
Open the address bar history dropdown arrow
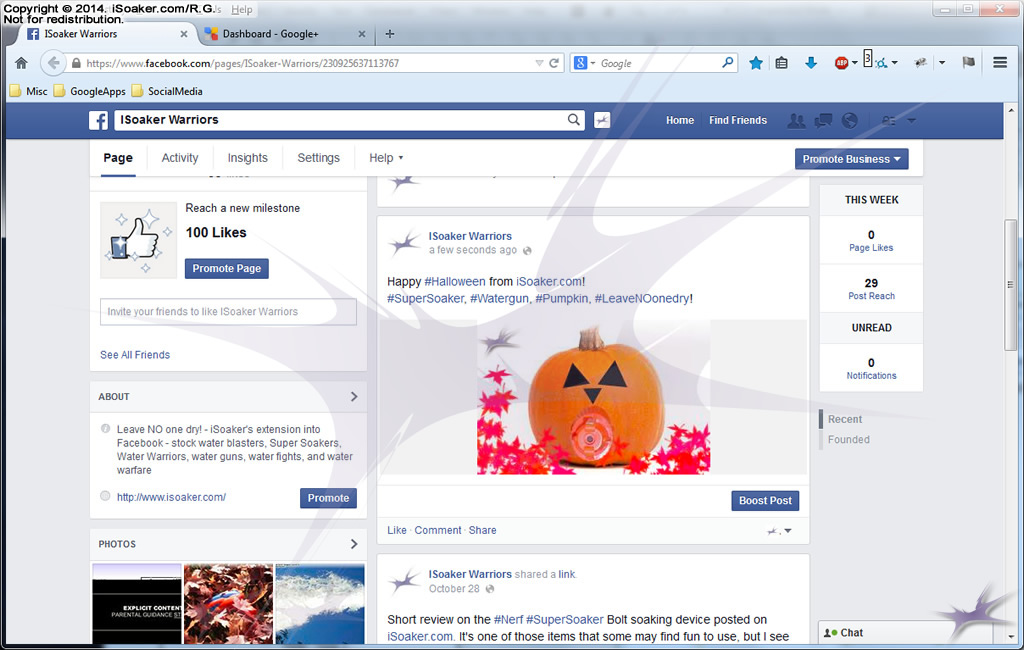[539, 63]
